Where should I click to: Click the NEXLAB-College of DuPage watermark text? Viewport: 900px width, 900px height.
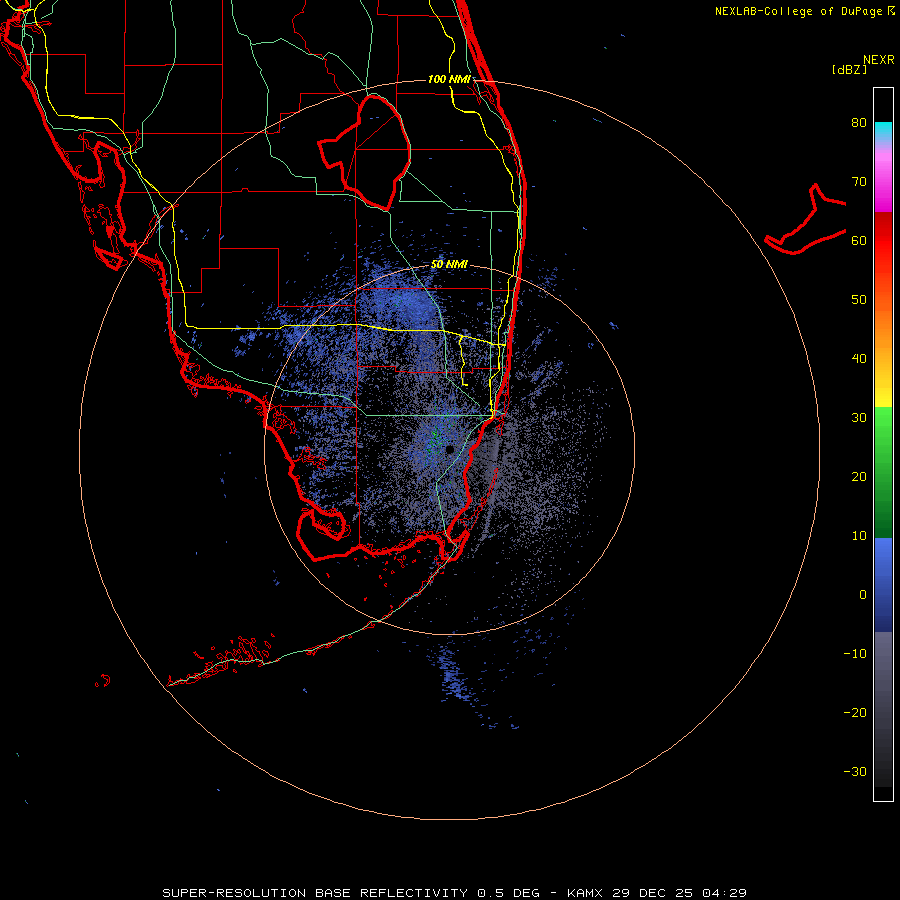805,11
